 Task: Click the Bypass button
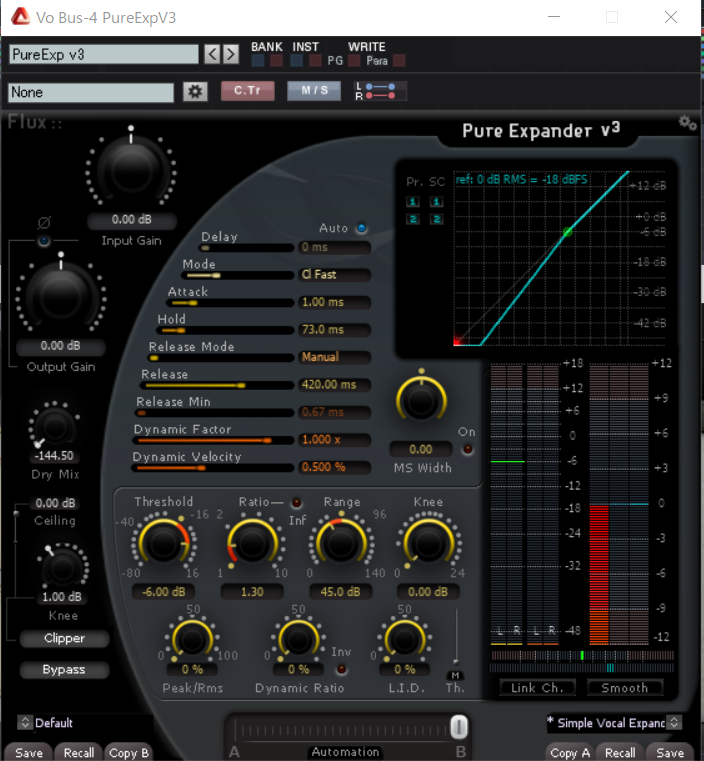pyautogui.click(x=64, y=669)
